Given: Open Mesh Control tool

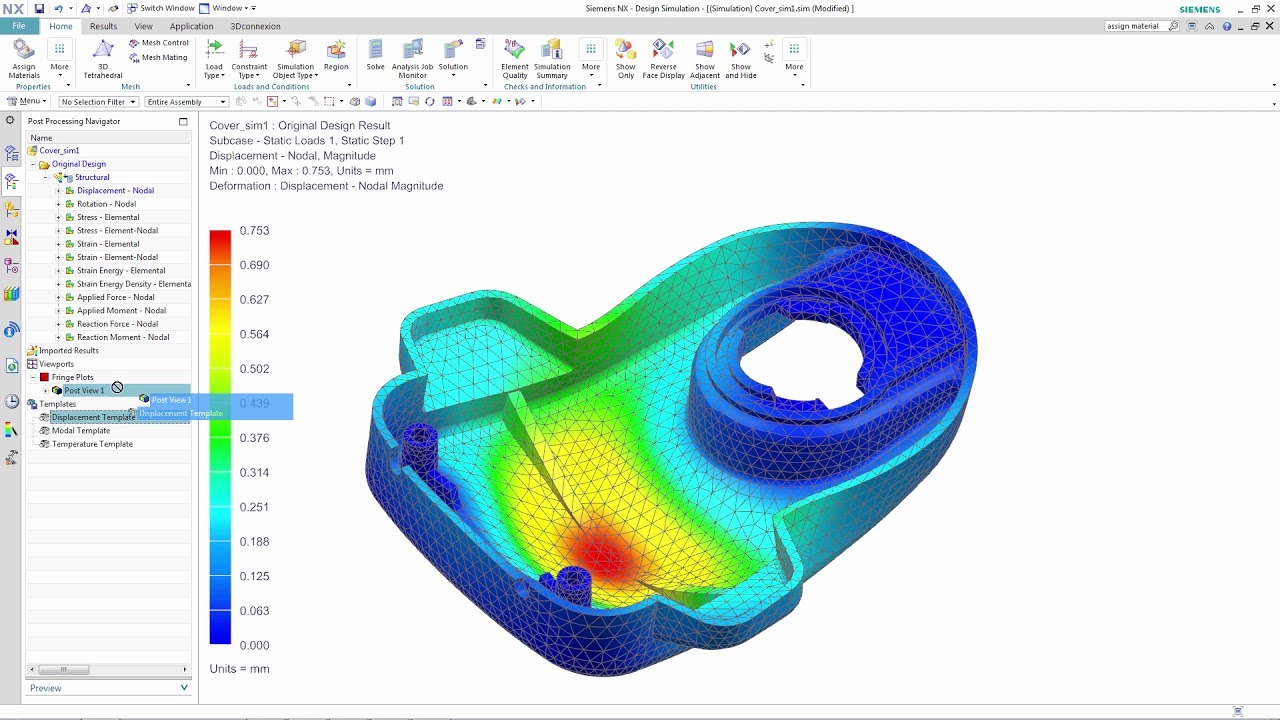Looking at the screenshot, I should [x=159, y=43].
